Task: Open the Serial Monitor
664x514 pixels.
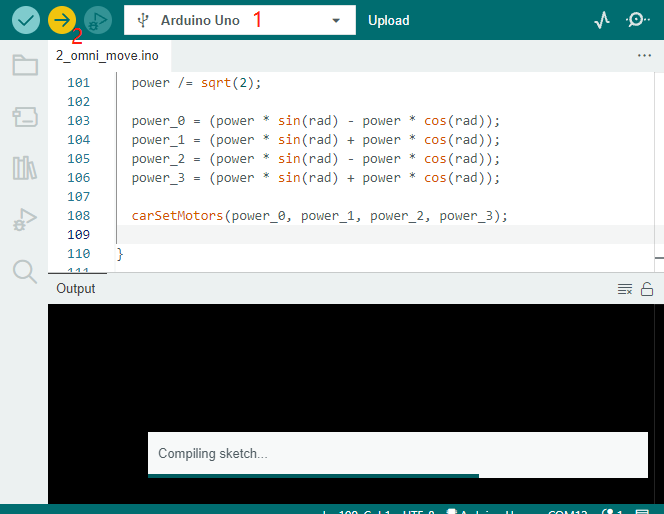Action: point(637,20)
